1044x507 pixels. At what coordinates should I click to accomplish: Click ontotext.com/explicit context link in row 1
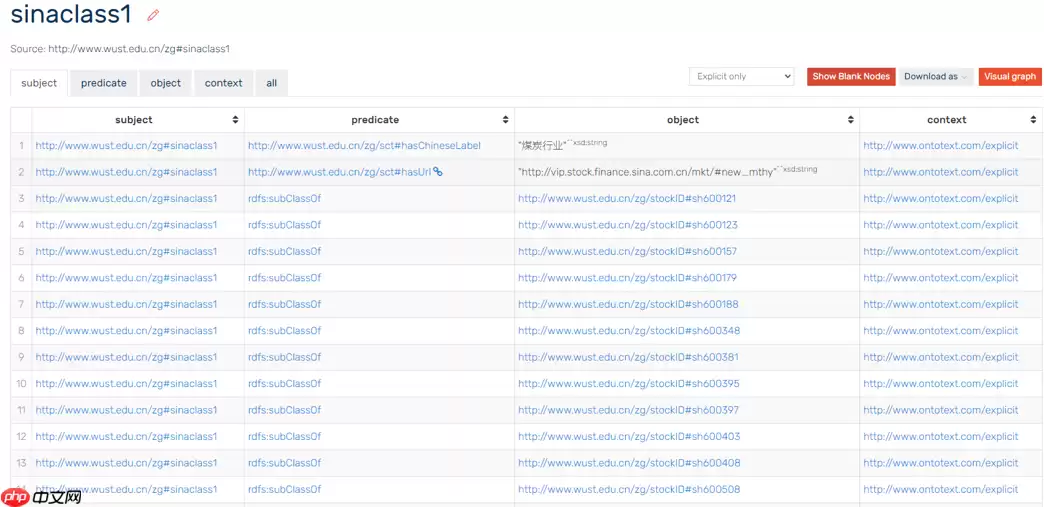click(x=940, y=146)
